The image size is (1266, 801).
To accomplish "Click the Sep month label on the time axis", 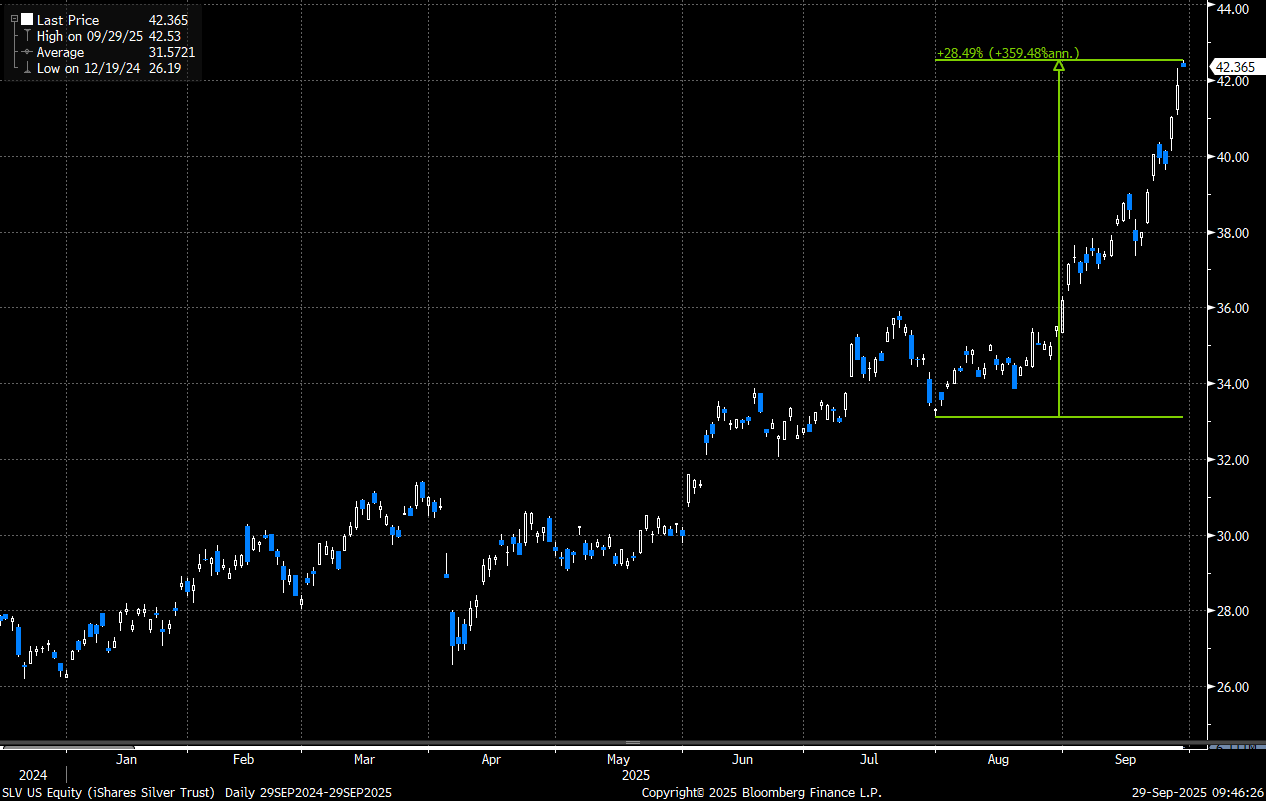I will (x=1126, y=759).
